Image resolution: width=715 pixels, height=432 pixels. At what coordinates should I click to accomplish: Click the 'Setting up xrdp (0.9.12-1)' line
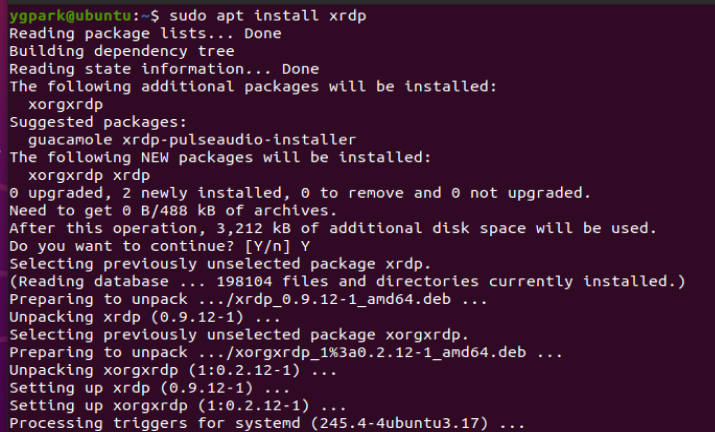[x=150, y=387]
